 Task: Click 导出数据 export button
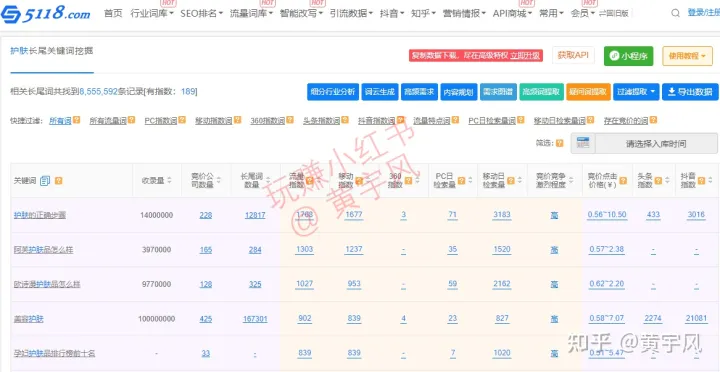point(690,92)
